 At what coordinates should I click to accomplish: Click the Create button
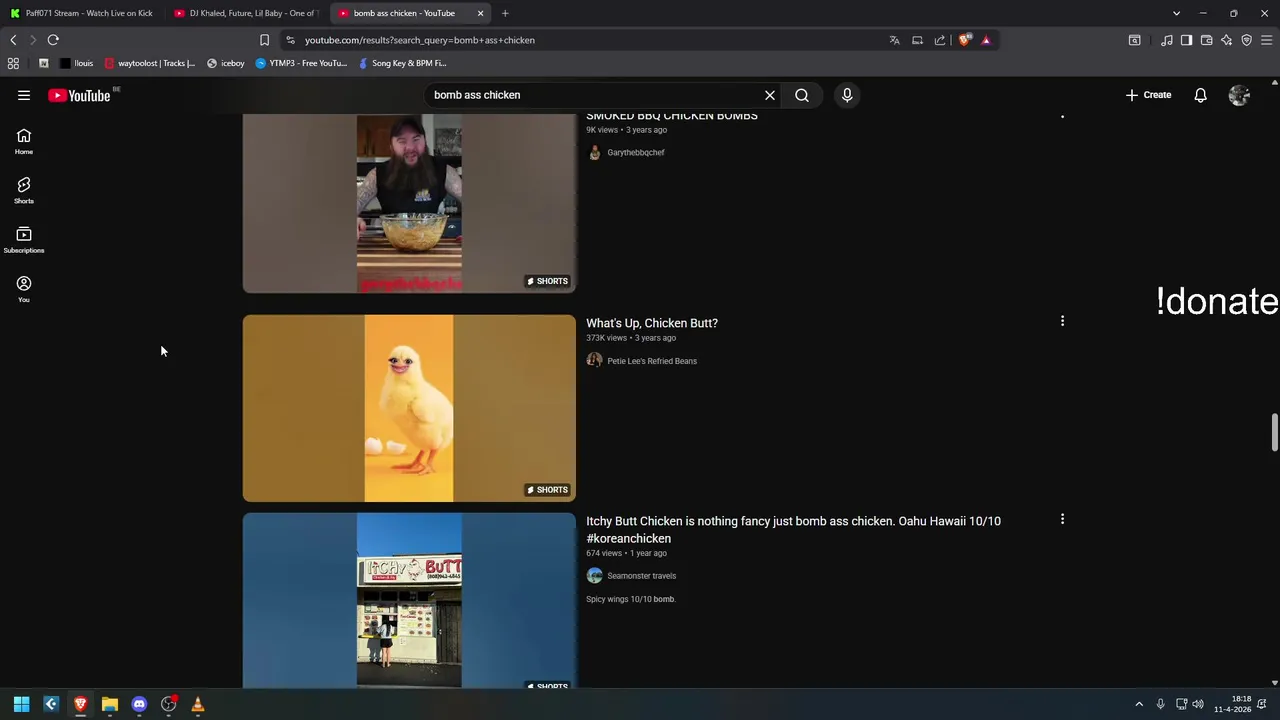(x=1148, y=95)
